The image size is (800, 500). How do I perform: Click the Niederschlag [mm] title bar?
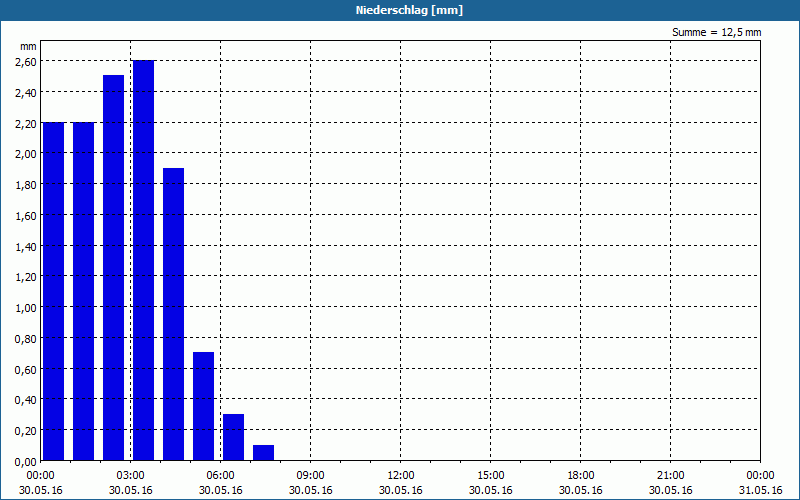click(400, 10)
